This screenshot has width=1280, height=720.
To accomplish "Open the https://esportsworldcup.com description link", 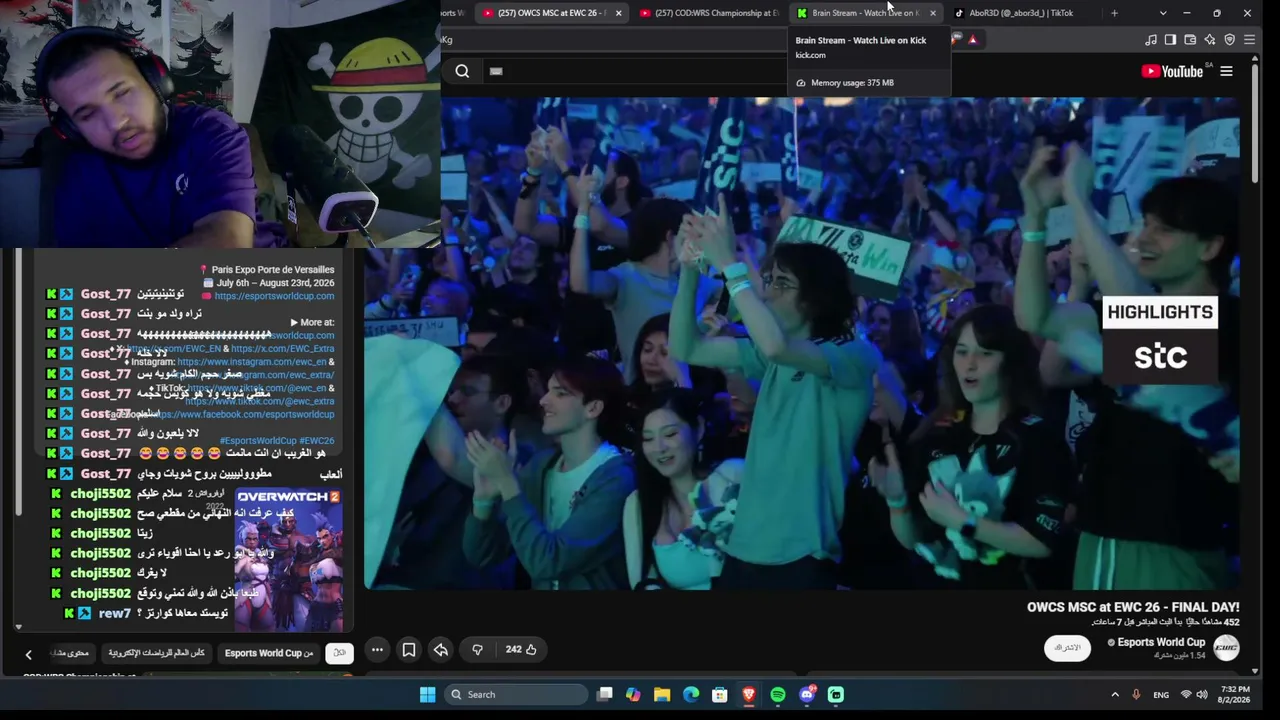I will 274,296.
